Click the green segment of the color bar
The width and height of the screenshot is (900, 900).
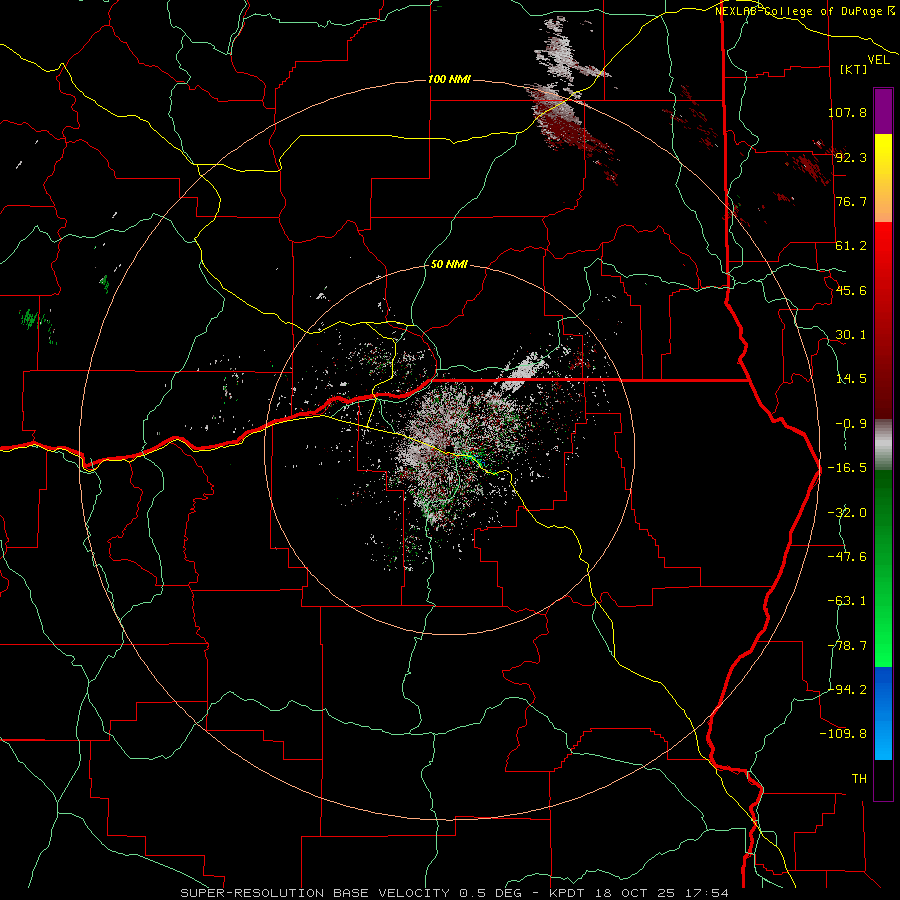click(883, 568)
